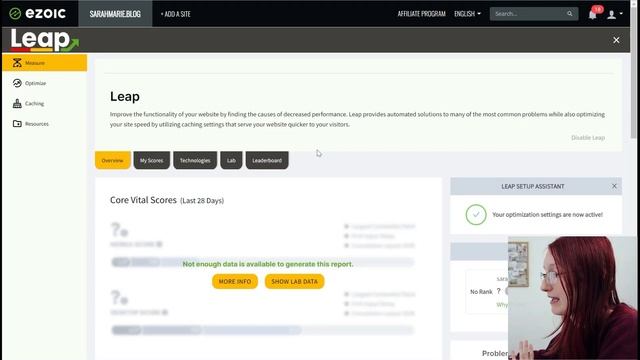This screenshot has height=360, width=640.
Task: Click the LEAP SETUP ASSISTANT header
Action: tap(533, 186)
